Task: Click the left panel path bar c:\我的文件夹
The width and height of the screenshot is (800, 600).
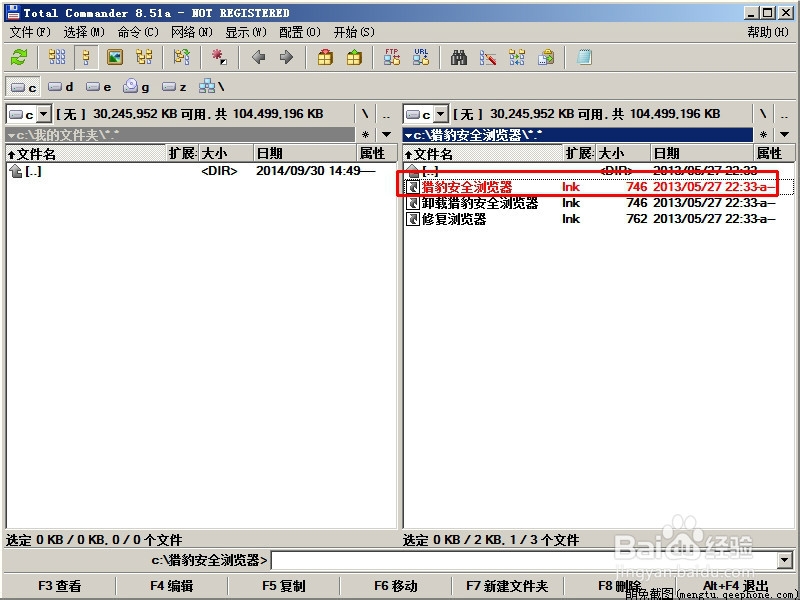Action: 180,135
